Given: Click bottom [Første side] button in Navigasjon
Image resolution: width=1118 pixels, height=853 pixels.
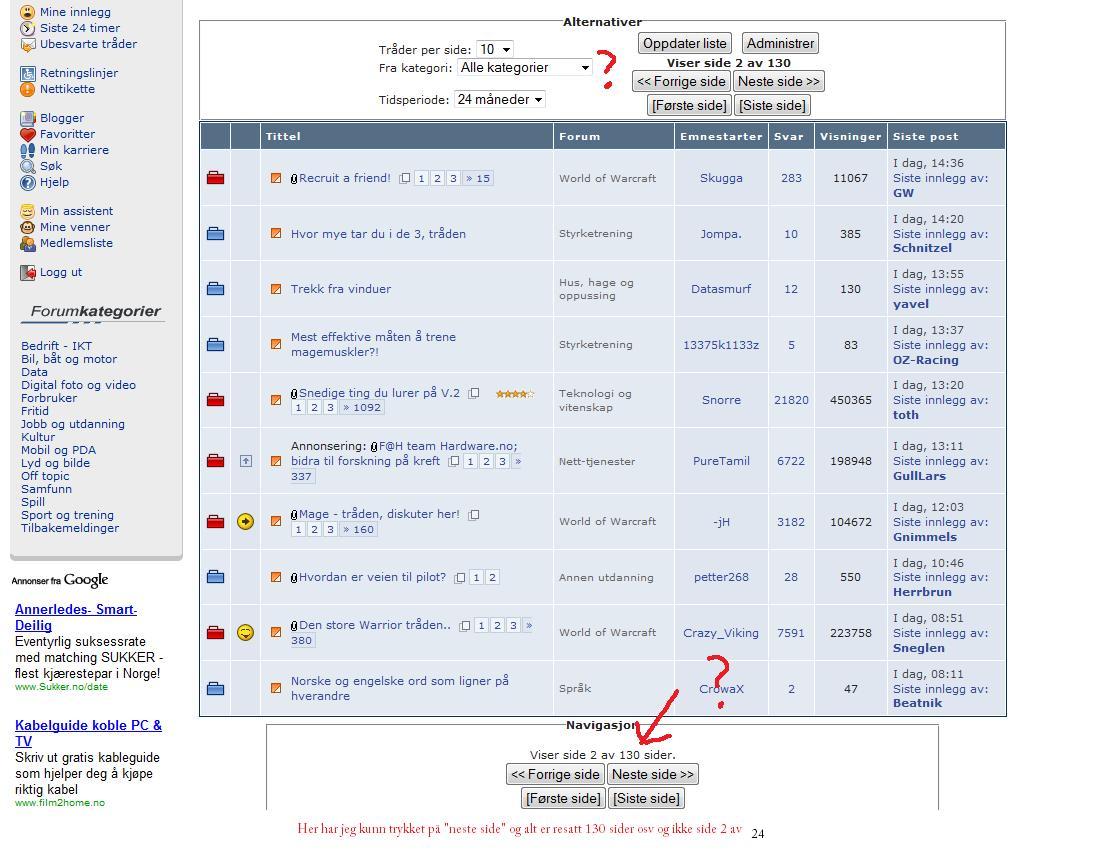Looking at the screenshot, I should coord(563,798).
